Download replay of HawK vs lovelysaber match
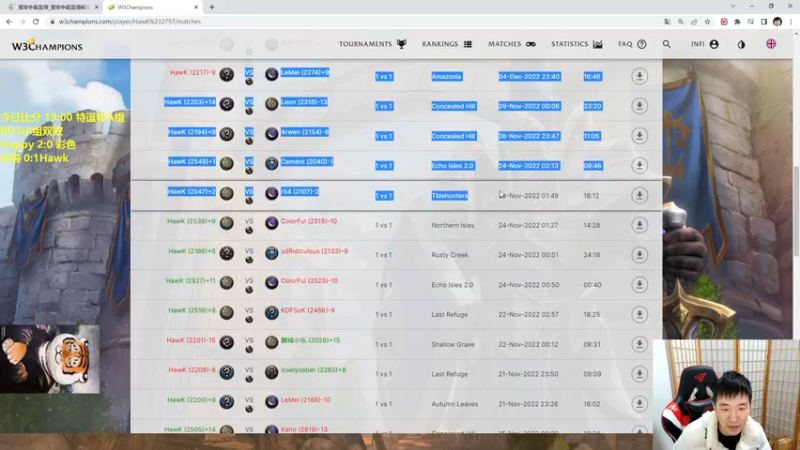 pos(639,374)
